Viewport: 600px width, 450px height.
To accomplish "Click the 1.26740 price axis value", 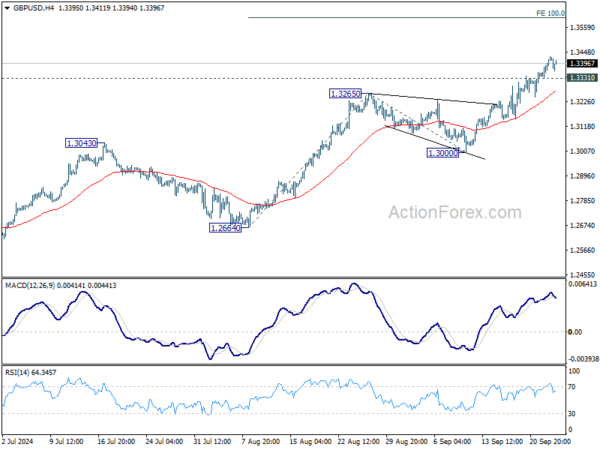I will point(582,225).
